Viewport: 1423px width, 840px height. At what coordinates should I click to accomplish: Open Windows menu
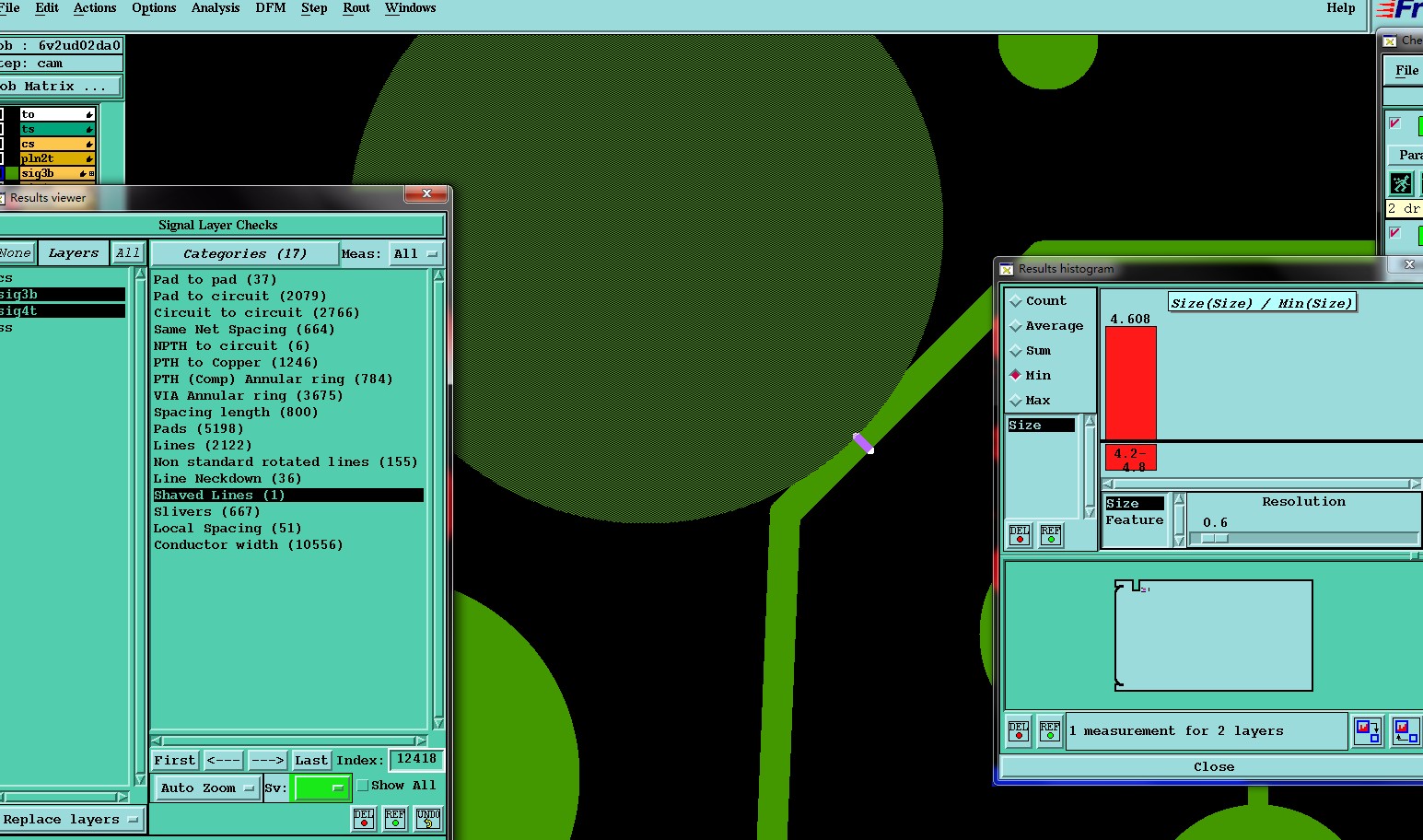tap(411, 8)
